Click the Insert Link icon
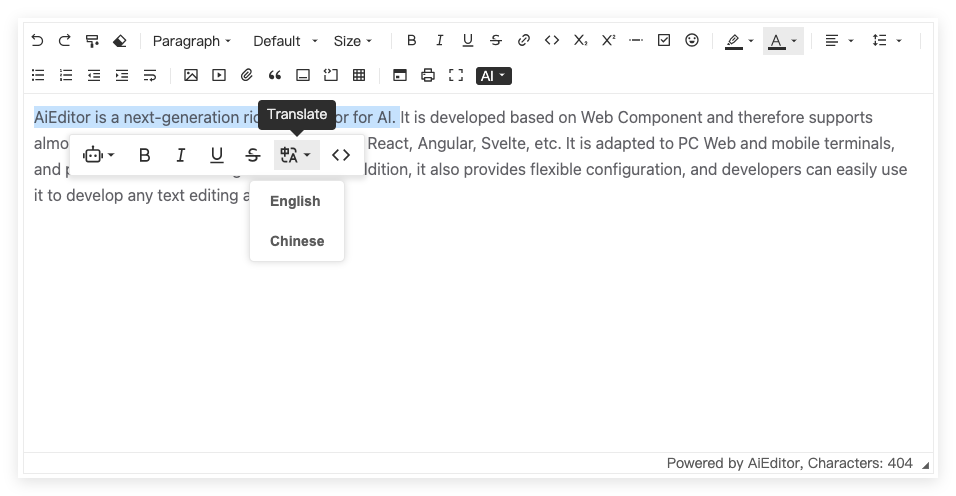The height and width of the screenshot is (496, 956). point(524,41)
